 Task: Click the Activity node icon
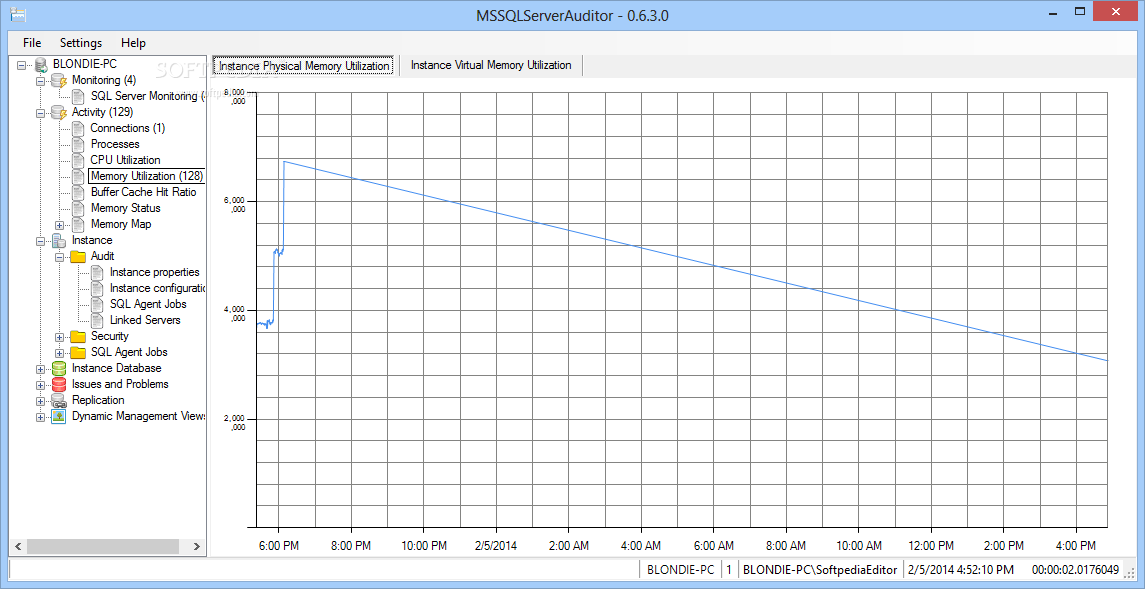[59, 112]
